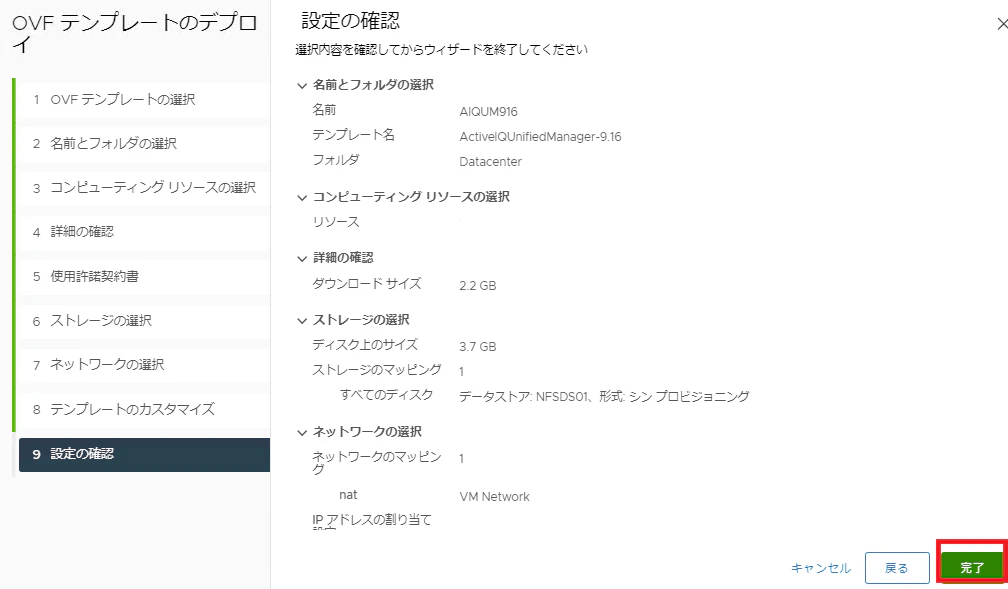
Task: Collapse the ストレージの選択 summary section
Action: point(302,320)
